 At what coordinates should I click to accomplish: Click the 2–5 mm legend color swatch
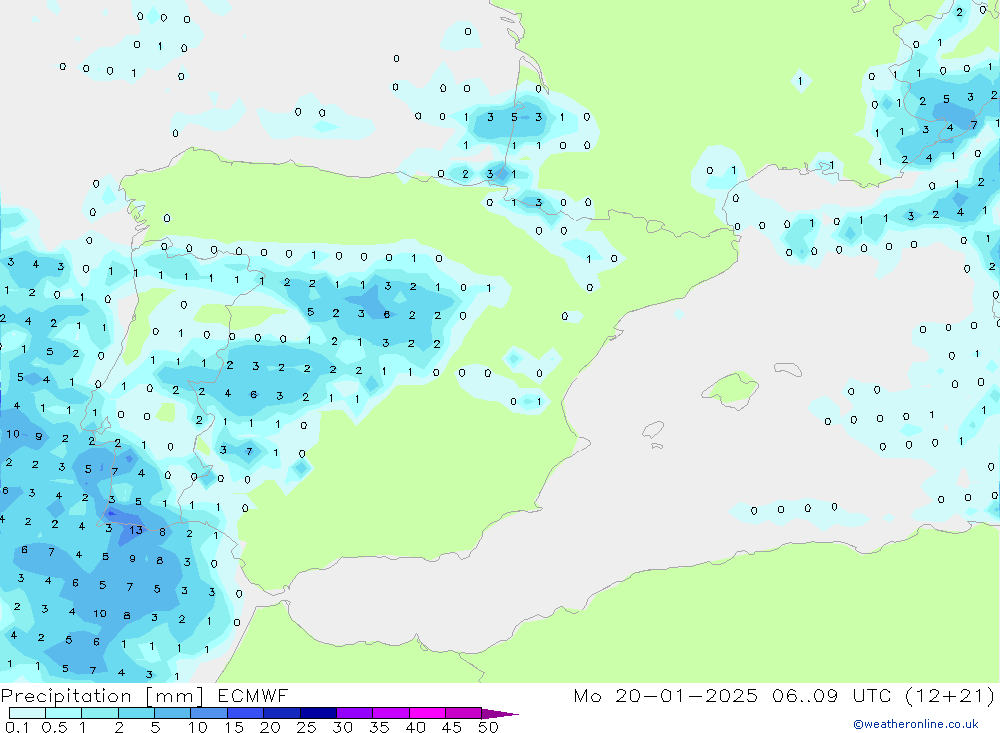[x=136, y=713]
